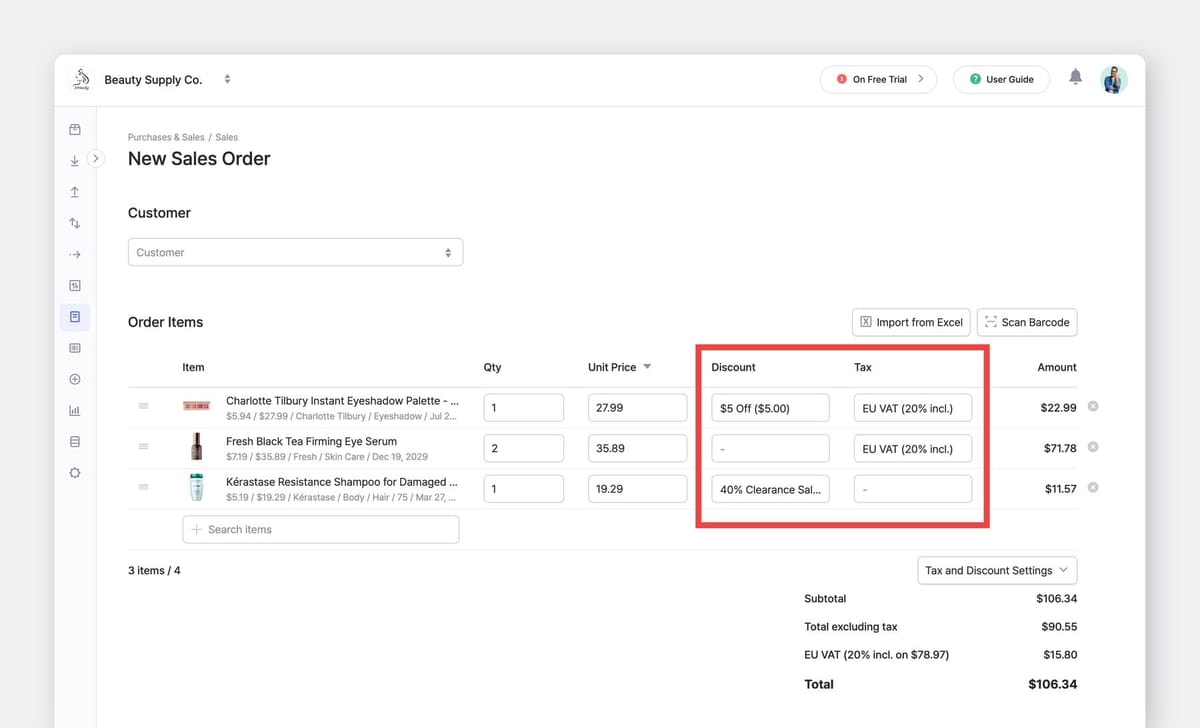Open the User Guide

tap(1001, 78)
